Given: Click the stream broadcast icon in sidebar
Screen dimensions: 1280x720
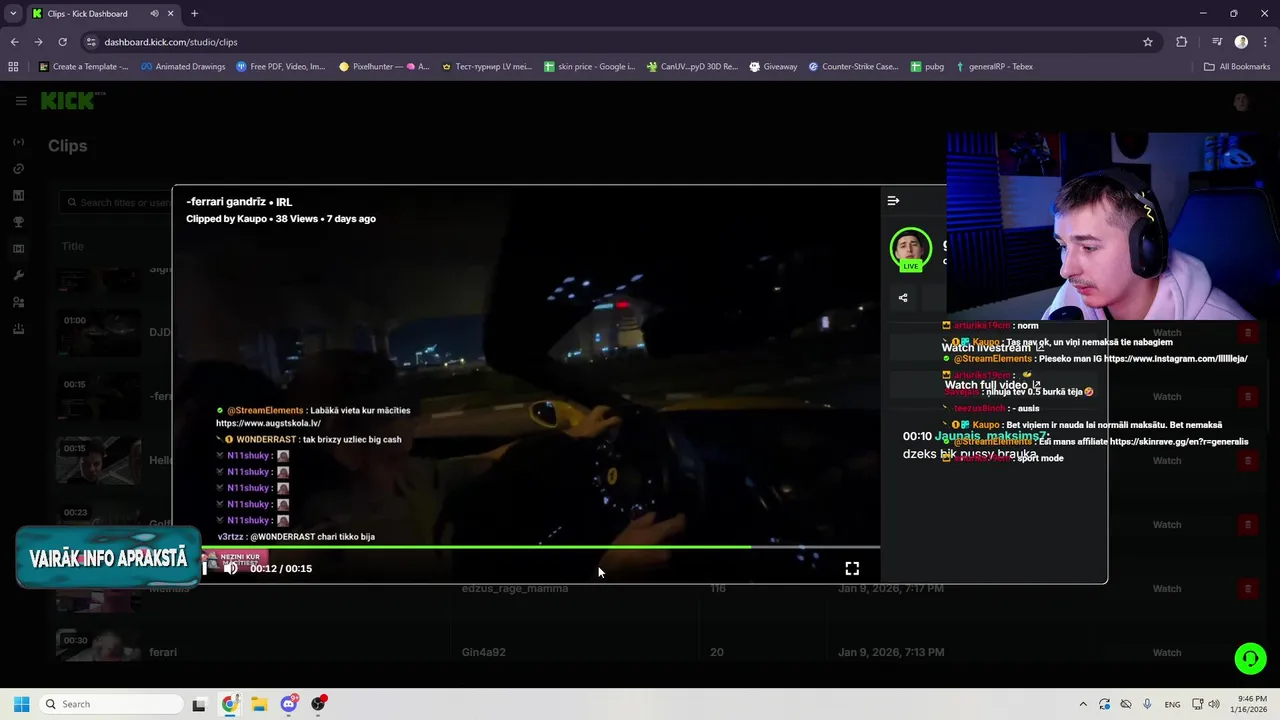Looking at the screenshot, I should [x=18, y=142].
